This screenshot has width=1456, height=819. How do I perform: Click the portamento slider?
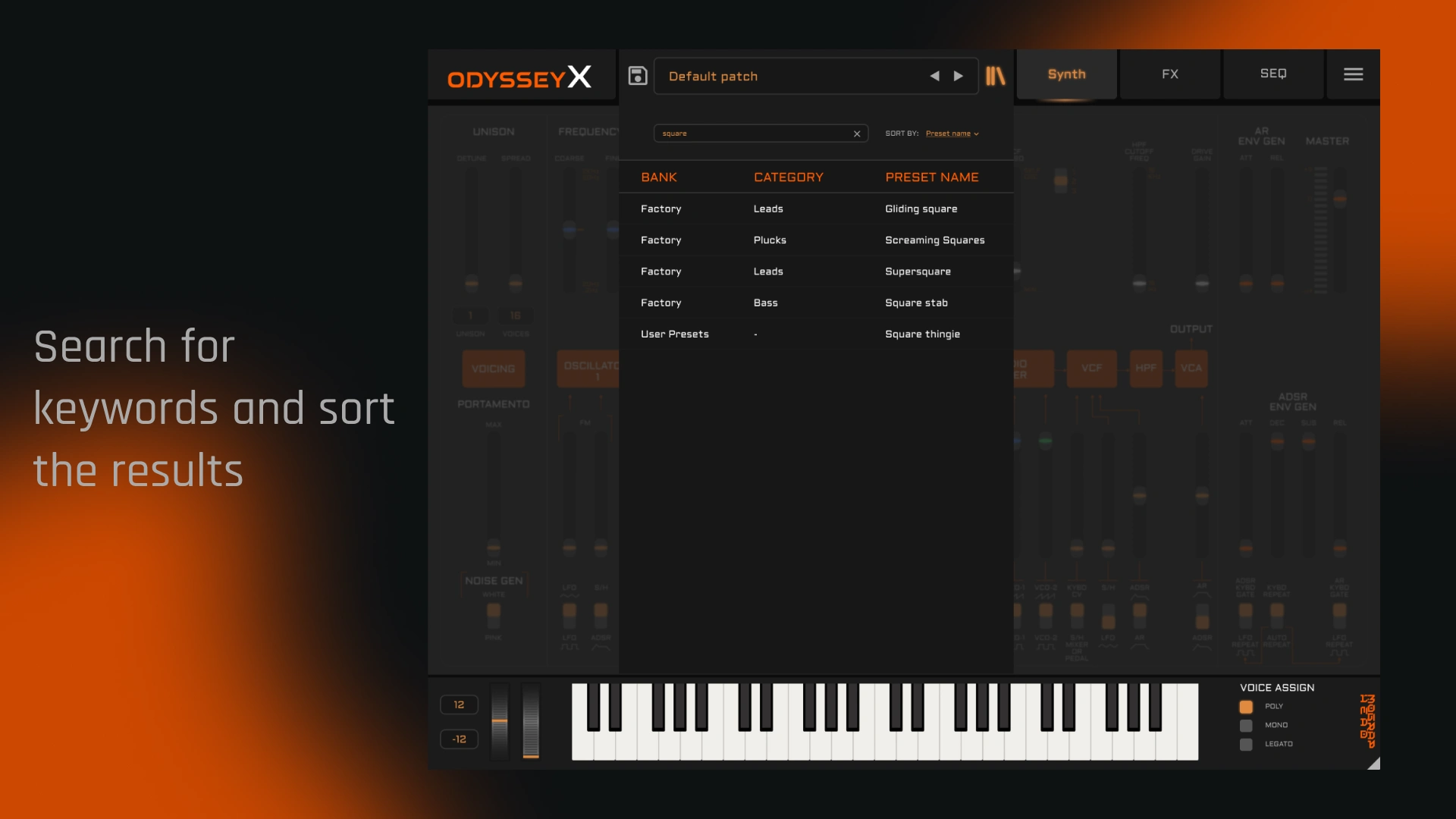coord(494,493)
